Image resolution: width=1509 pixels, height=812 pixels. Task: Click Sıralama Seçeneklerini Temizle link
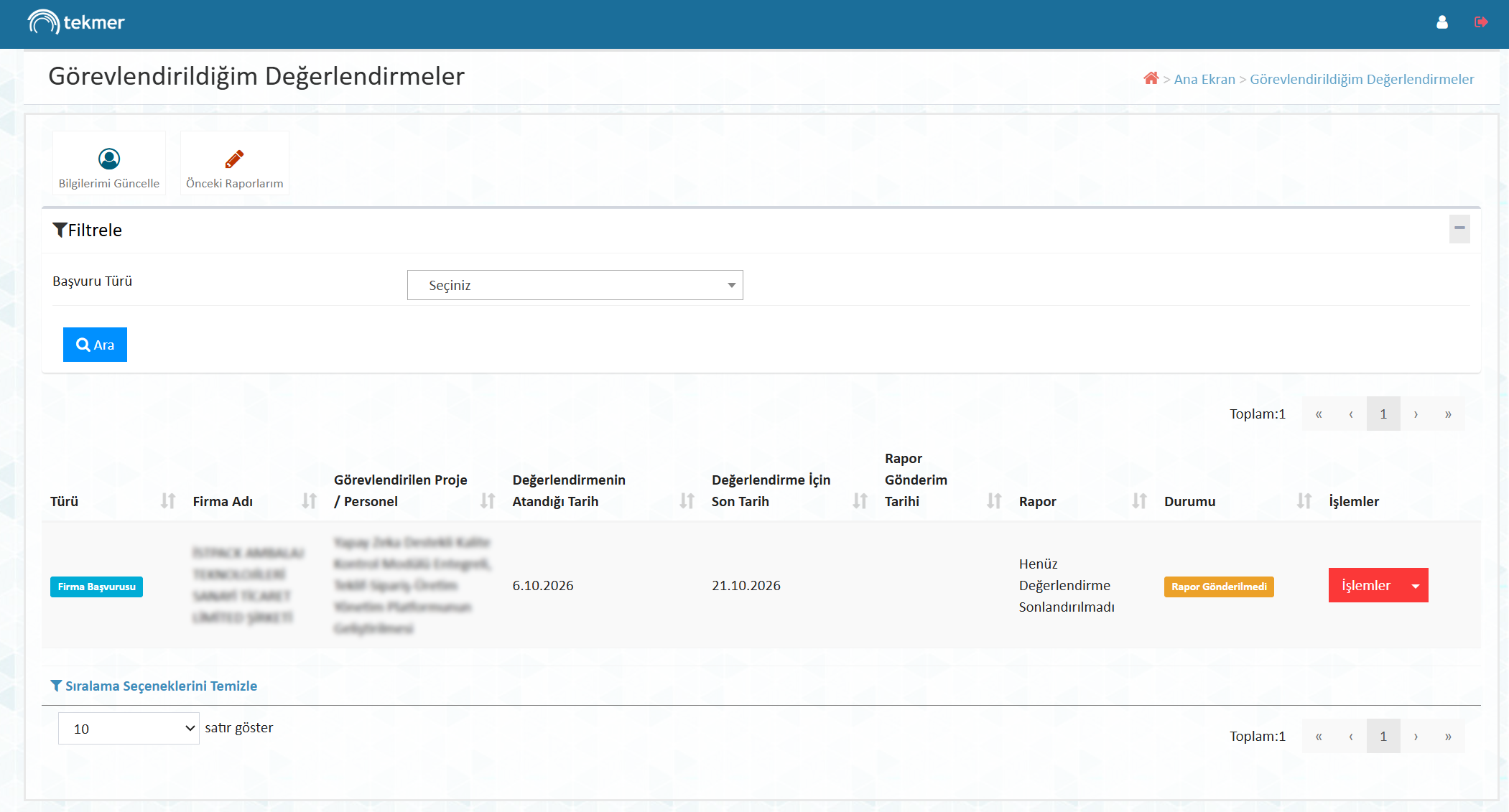point(154,686)
